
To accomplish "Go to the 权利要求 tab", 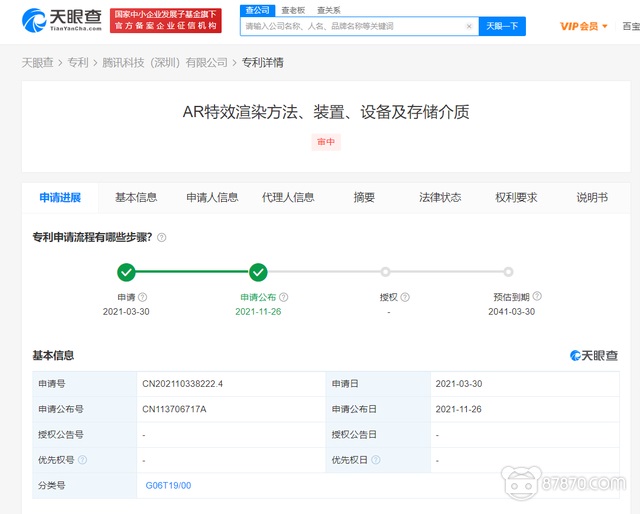I will point(516,198).
